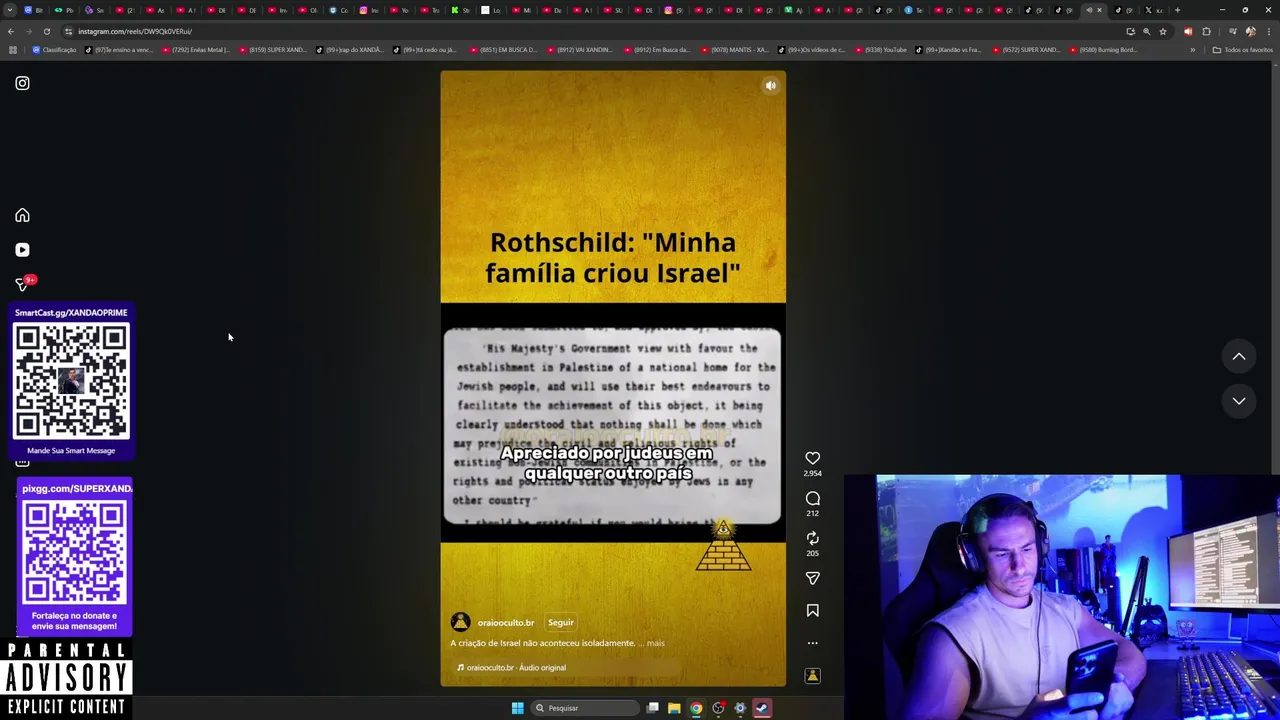Save the reel with bookmark icon
Image resolution: width=1280 pixels, height=720 pixels.
pos(813,610)
